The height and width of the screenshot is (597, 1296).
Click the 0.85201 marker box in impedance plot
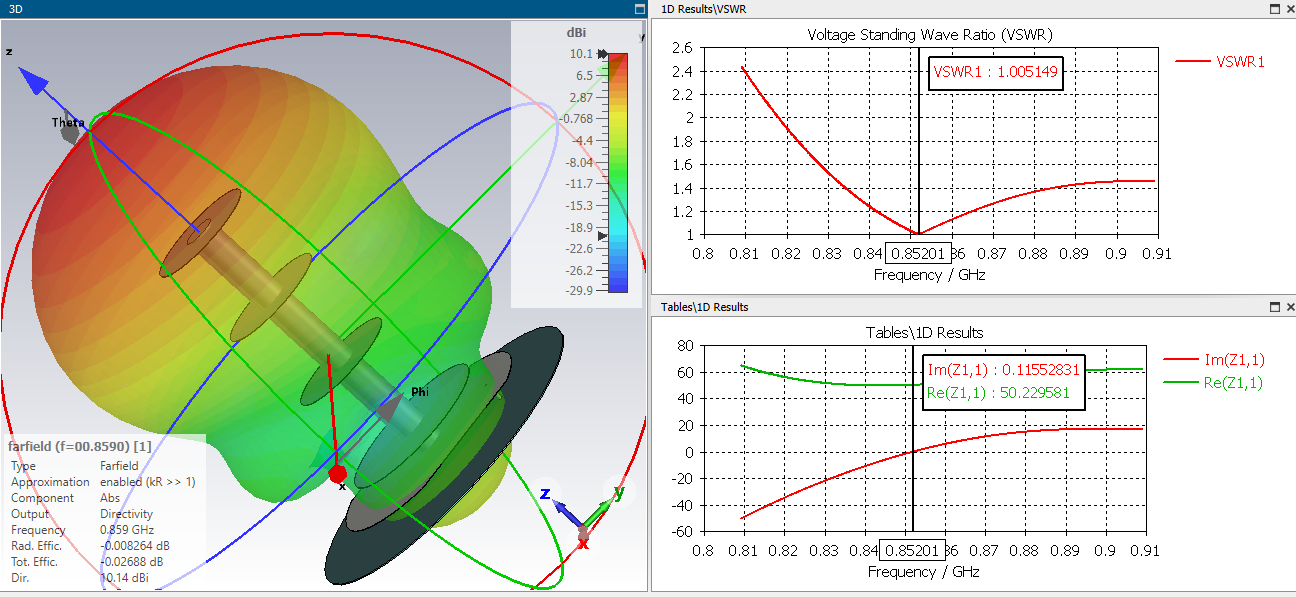[912, 551]
